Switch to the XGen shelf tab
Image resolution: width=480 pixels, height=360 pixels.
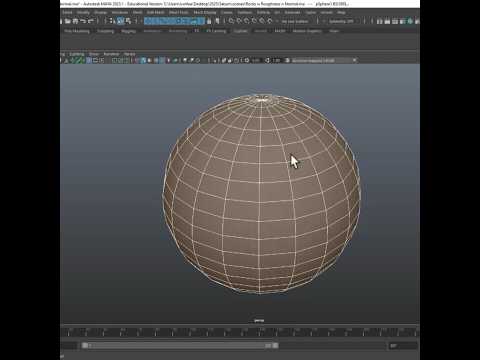click(x=334, y=31)
